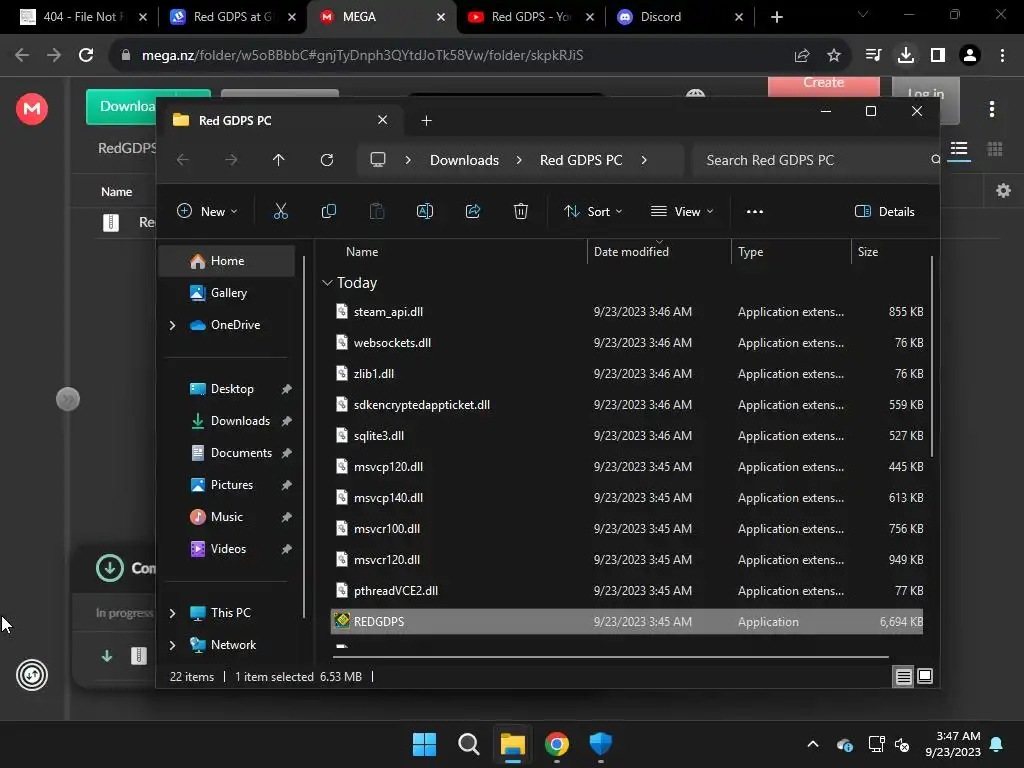Switch to the Red GDPS YouTube tab
The width and height of the screenshot is (1024, 768).
point(531,17)
